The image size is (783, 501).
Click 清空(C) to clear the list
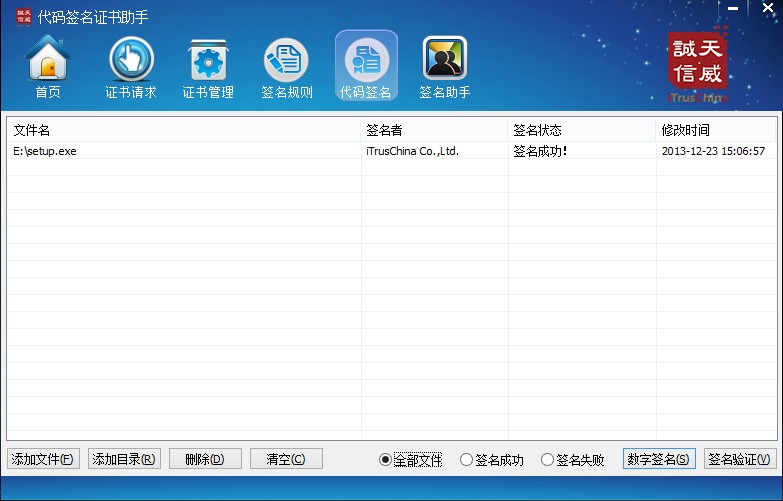286,459
